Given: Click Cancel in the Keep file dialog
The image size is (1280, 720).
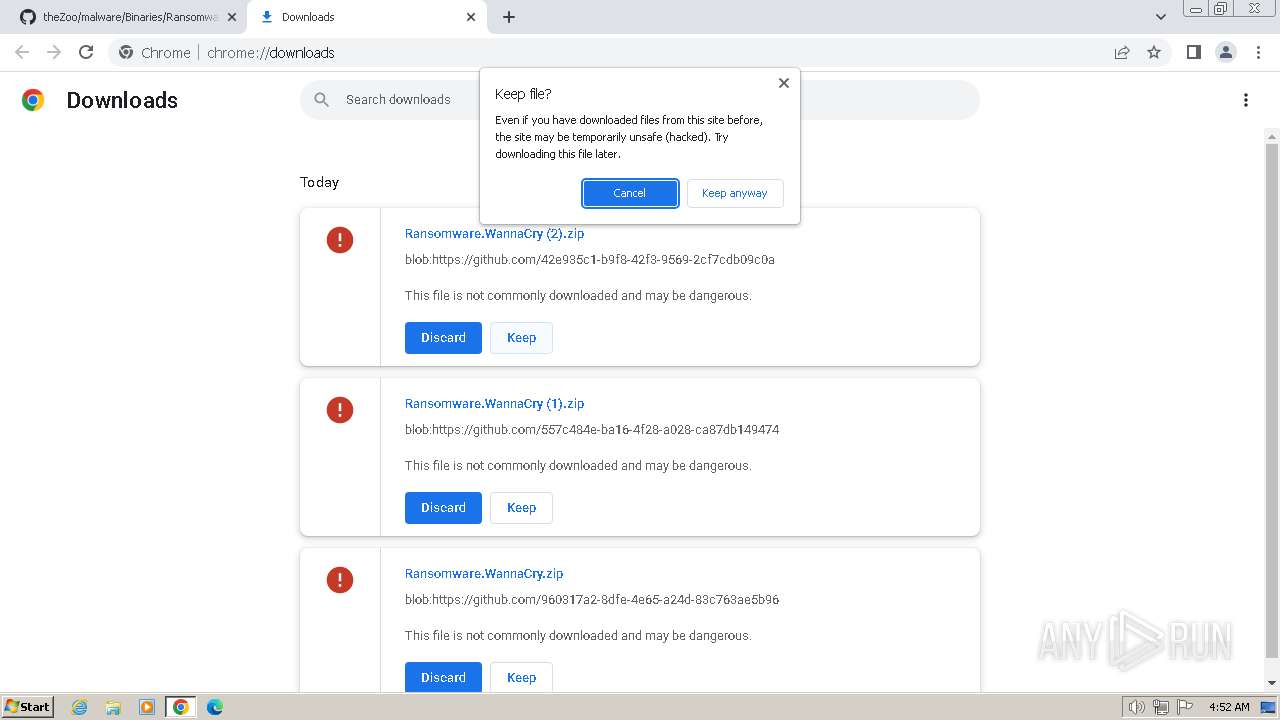Looking at the screenshot, I should click(x=630, y=193).
